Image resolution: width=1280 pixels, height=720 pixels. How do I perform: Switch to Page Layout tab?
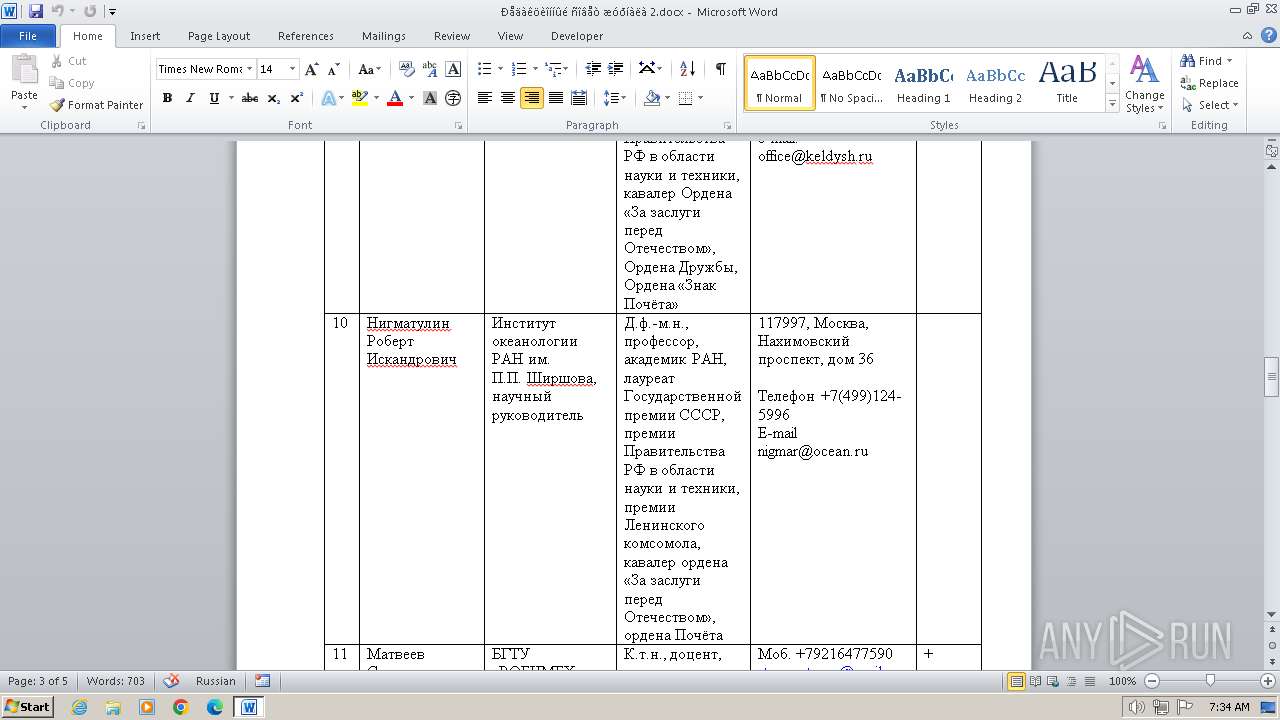[x=219, y=36]
